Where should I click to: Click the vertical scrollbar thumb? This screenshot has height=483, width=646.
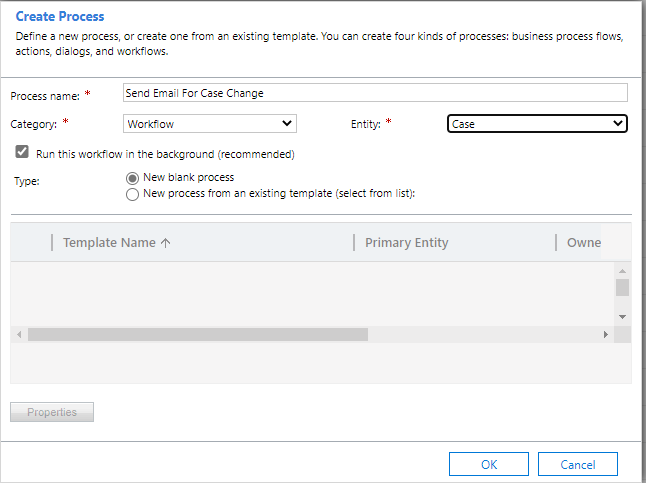(x=622, y=288)
